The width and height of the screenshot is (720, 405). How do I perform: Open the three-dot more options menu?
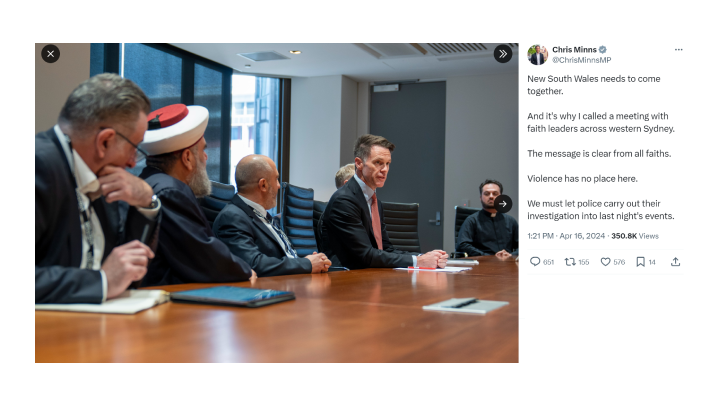678,50
